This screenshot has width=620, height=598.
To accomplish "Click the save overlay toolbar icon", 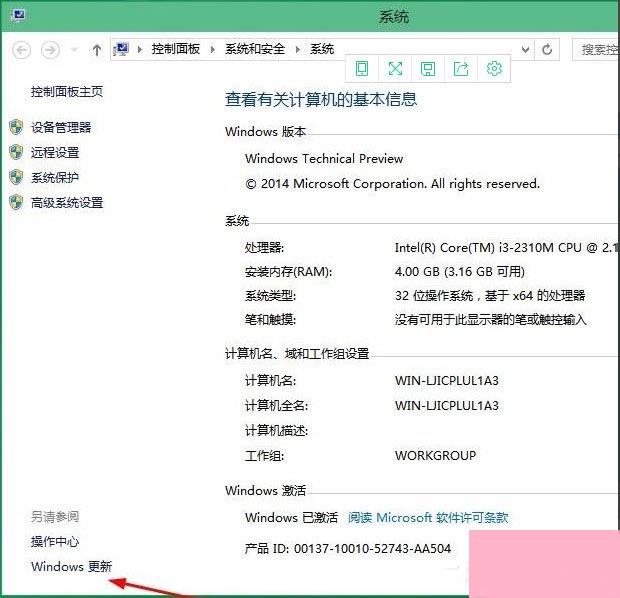I will tap(428, 69).
